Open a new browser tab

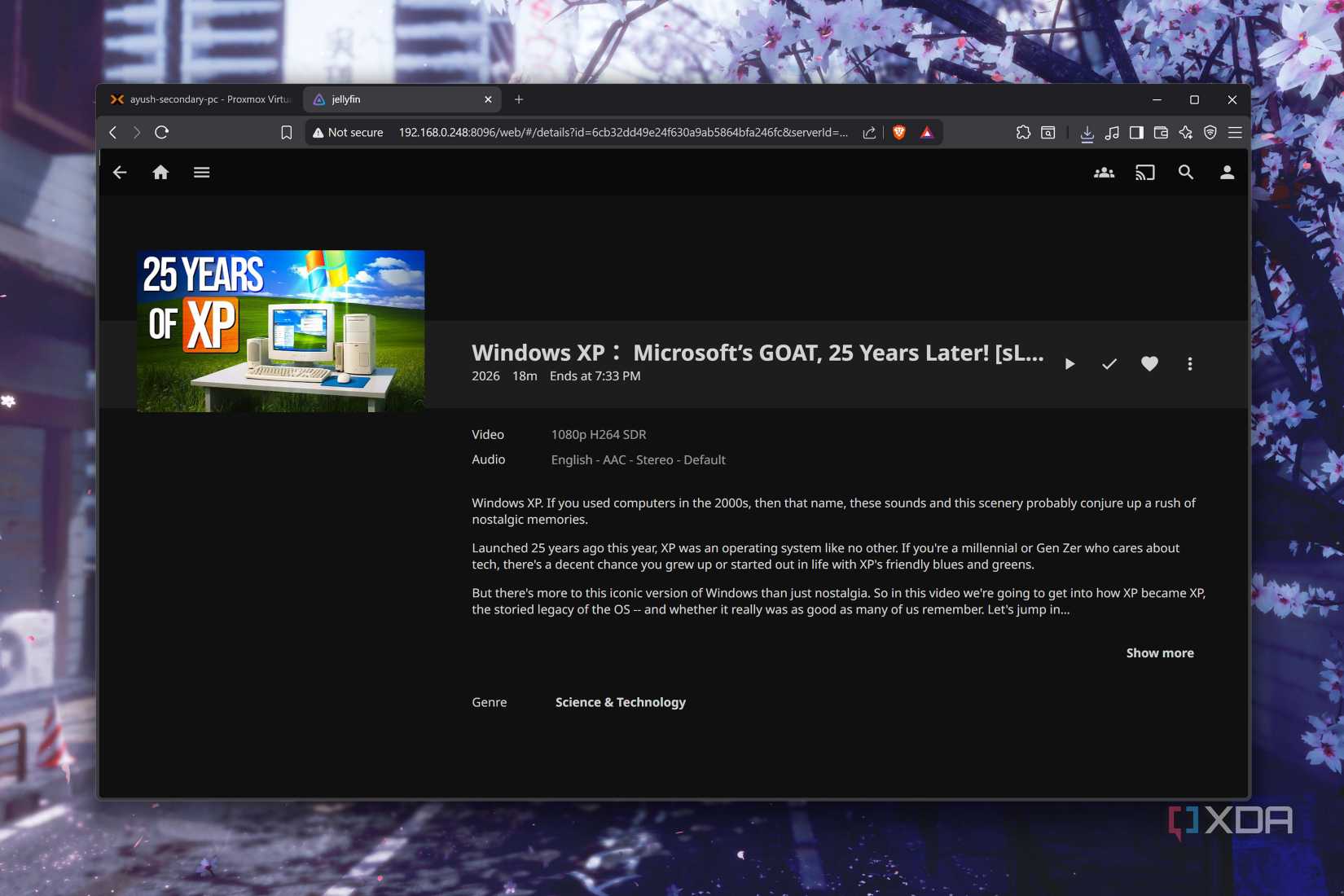tap(519, 99)
